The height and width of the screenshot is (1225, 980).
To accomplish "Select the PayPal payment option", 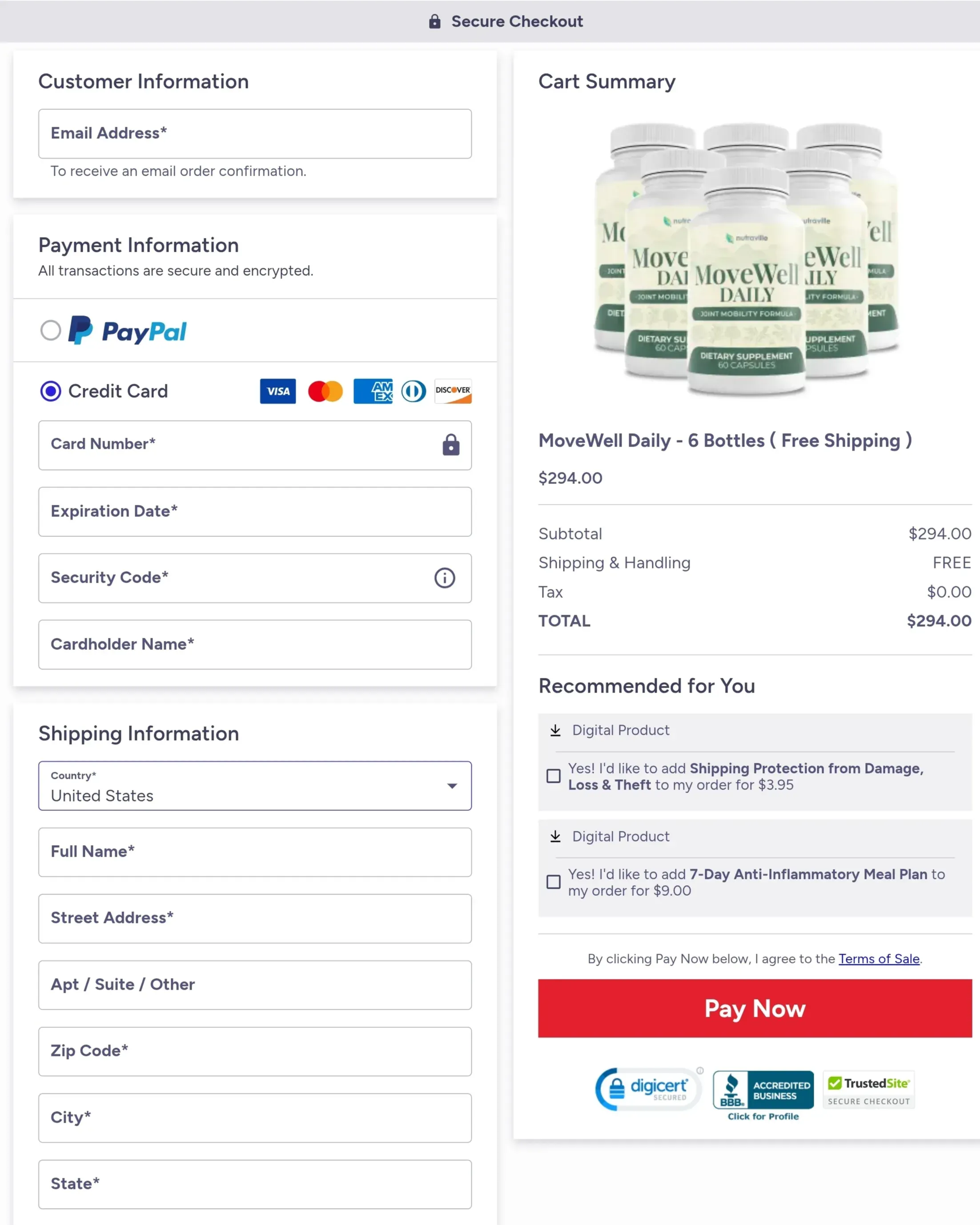I will tap(51, 330).
